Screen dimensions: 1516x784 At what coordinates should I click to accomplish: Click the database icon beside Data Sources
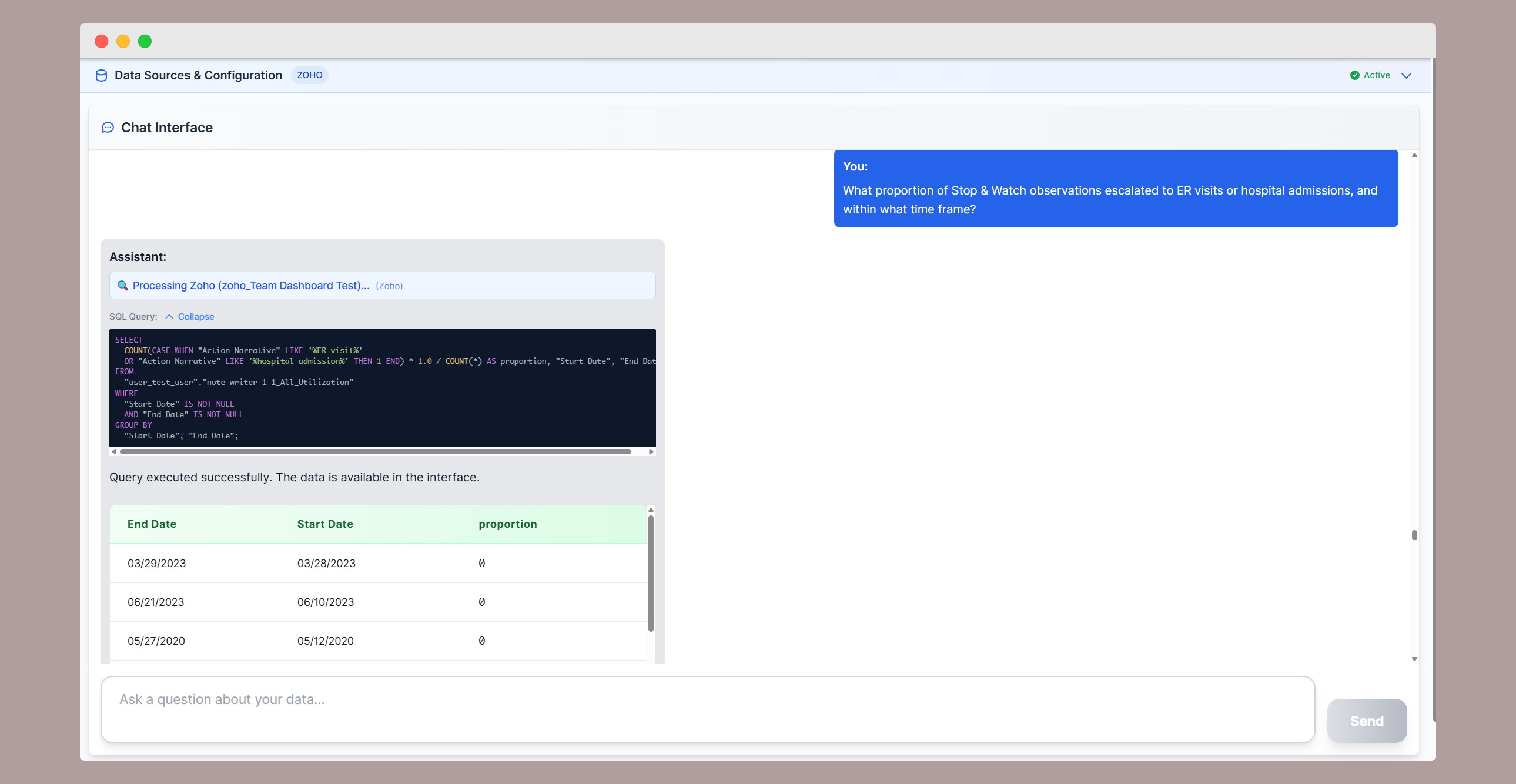pyautogui.click(x=101, y=75)
